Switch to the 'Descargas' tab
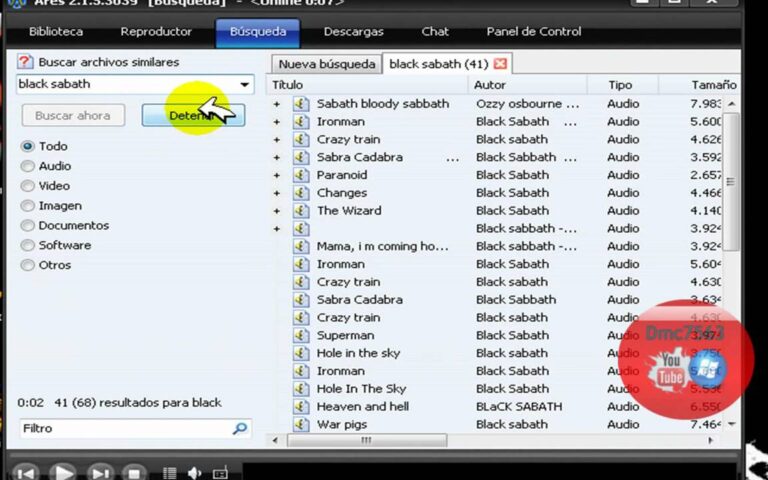The height and width of the screenshot is (480, 768). 353,32
